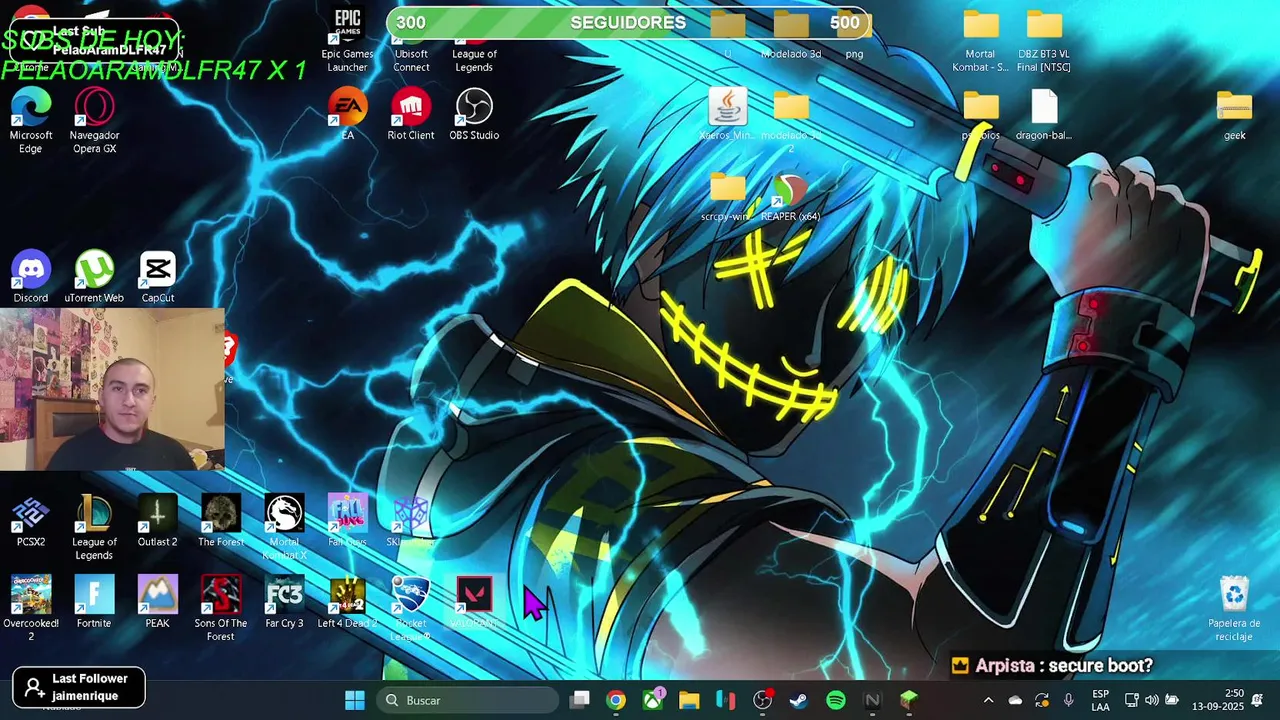Select the png folder
This screenshot has height=720, width=1280.
[x=854, y=36]
